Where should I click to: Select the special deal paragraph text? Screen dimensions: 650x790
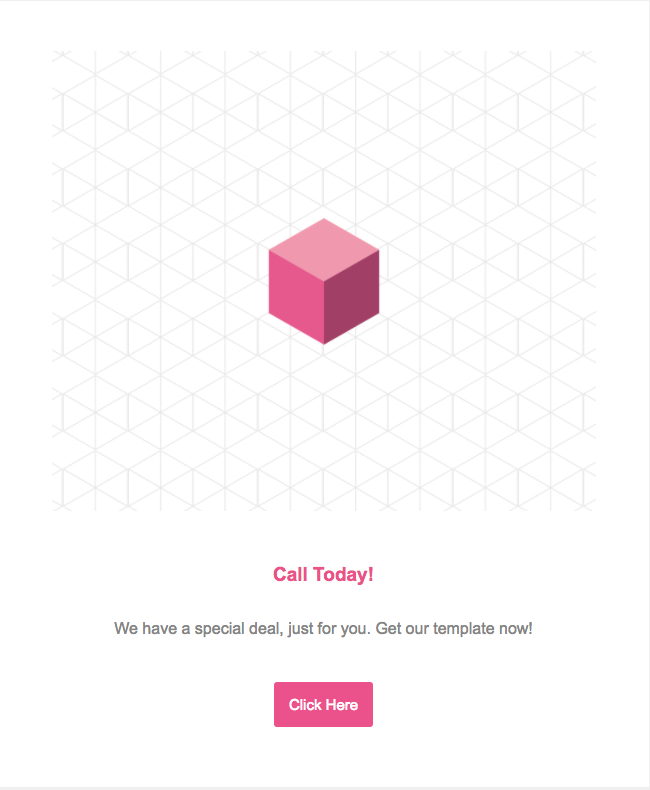coord(323,630)
